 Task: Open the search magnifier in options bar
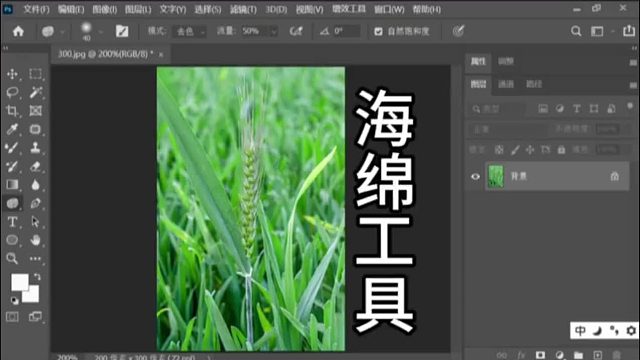[x=576, y=31]
